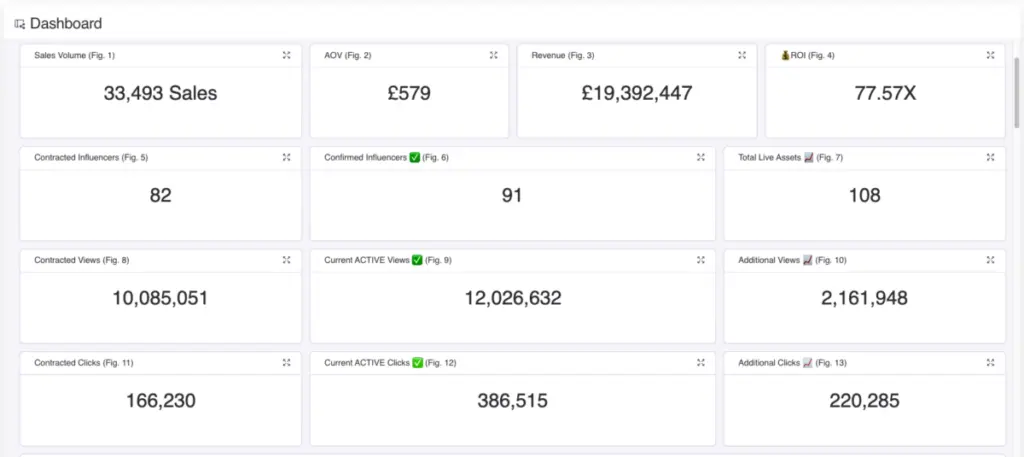Maximize the Contracted Influencers card
The image size is (1024, 457).
[286, 157]
